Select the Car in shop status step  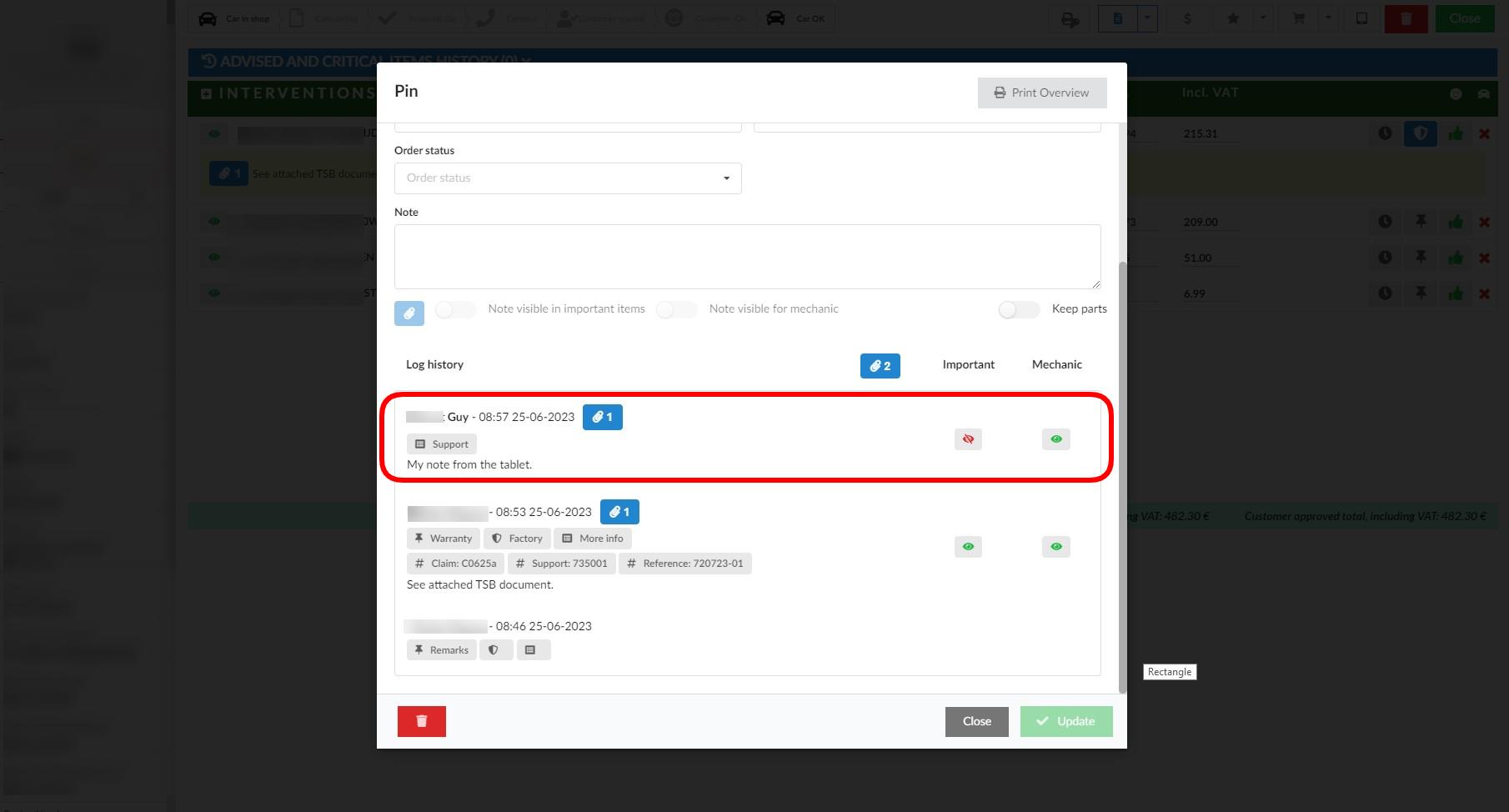pos(235,18)
